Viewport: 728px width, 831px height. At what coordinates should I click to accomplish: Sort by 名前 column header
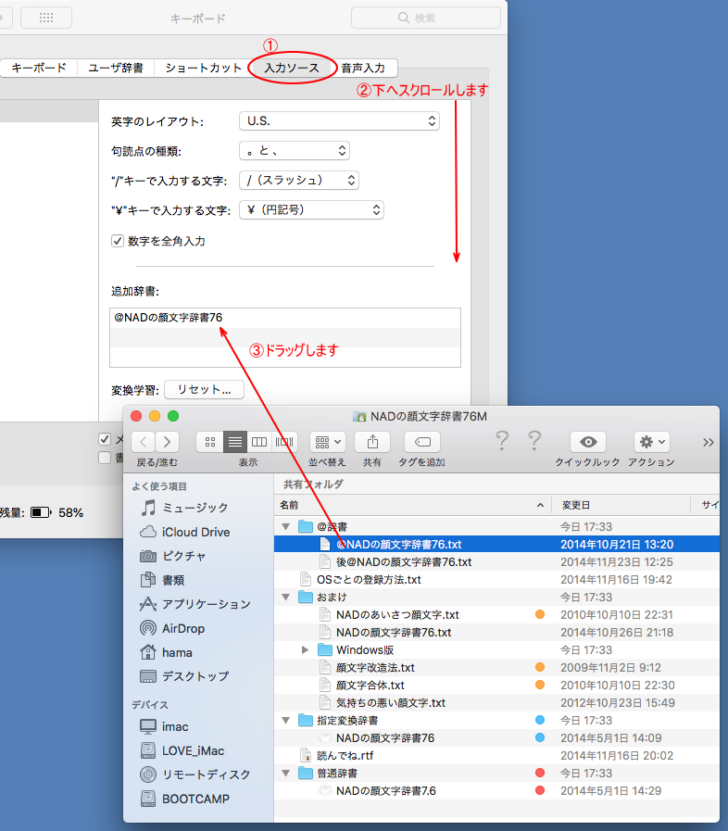(x=413, y=505)
